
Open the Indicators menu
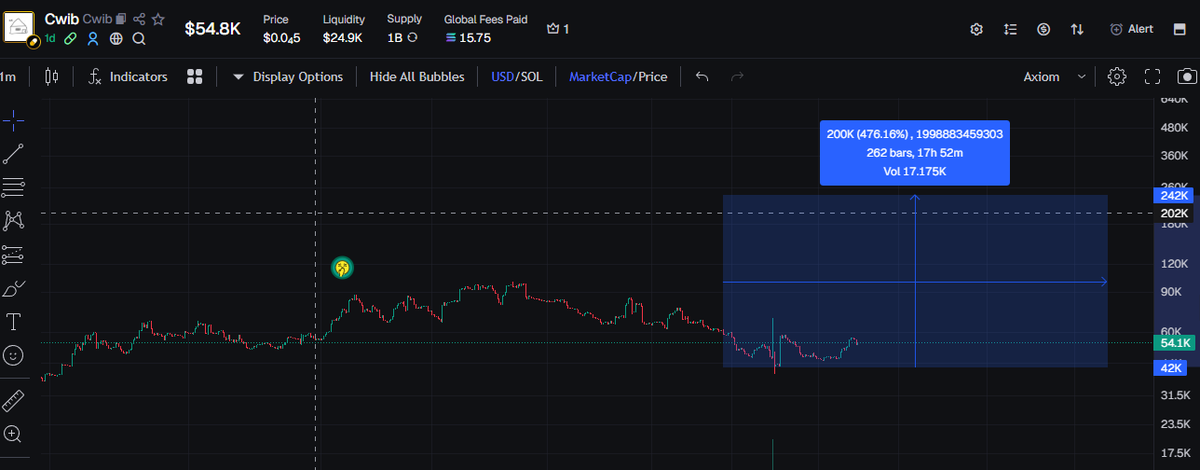(x=128, y=76)
